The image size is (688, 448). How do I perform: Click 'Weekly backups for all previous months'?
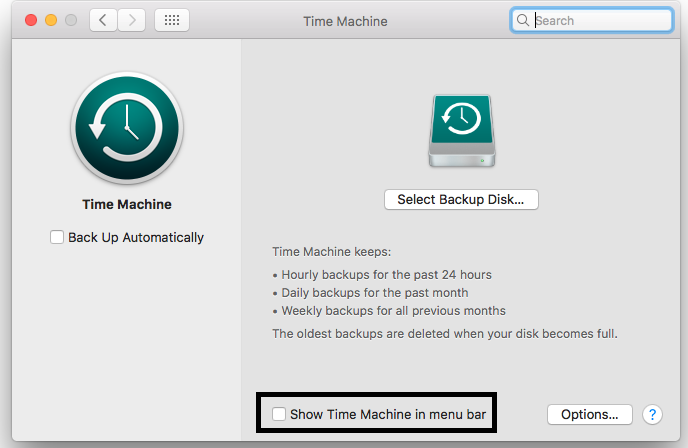click(394, 311)
